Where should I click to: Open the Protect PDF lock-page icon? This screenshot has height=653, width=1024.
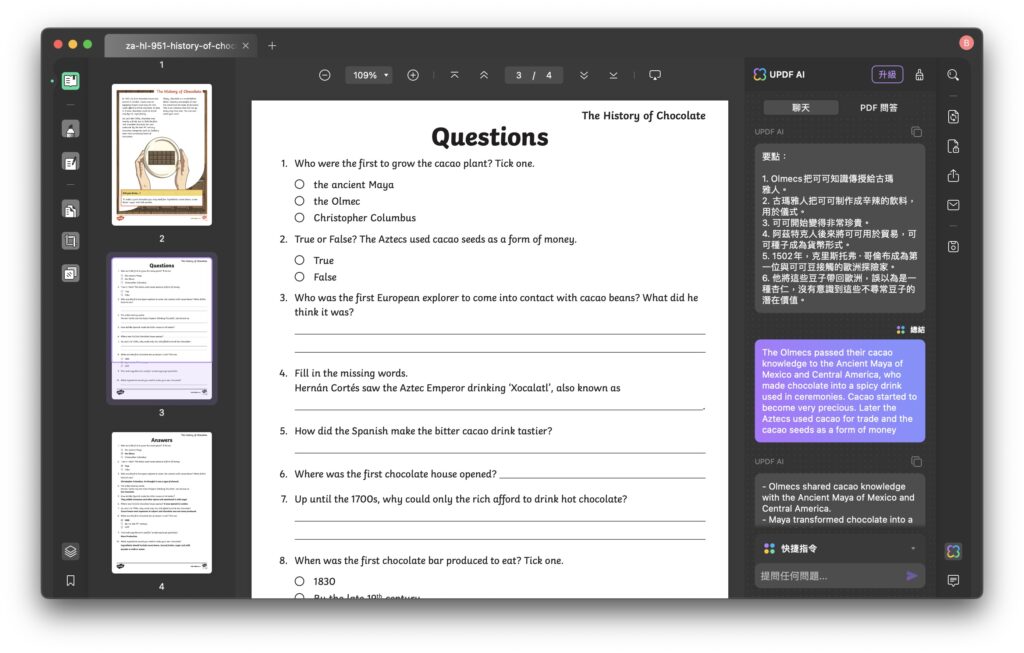click(953, 146)
